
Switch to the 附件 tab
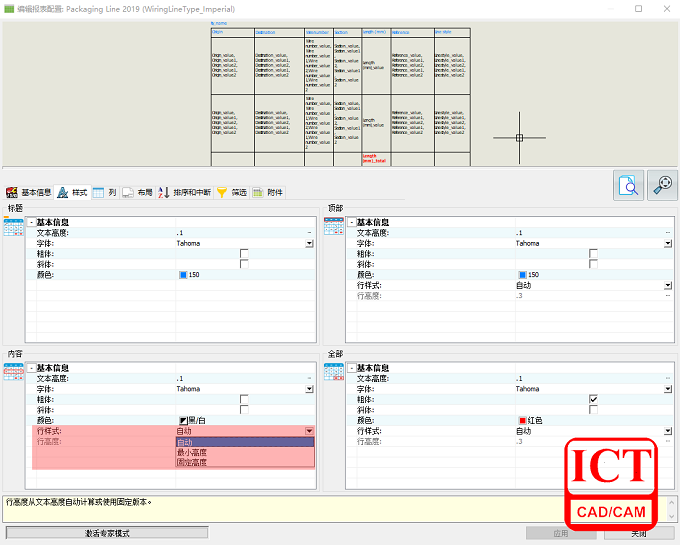268,193
